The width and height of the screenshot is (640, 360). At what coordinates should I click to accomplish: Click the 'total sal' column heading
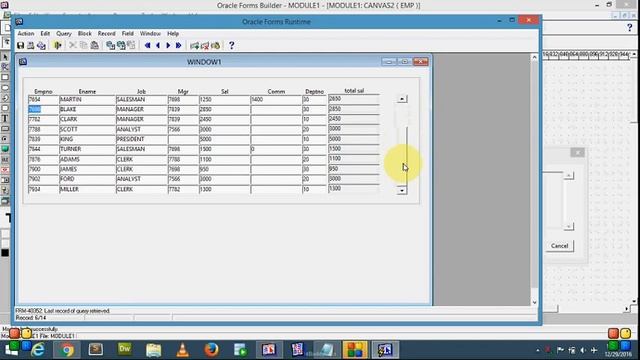(x=354, y=91)
